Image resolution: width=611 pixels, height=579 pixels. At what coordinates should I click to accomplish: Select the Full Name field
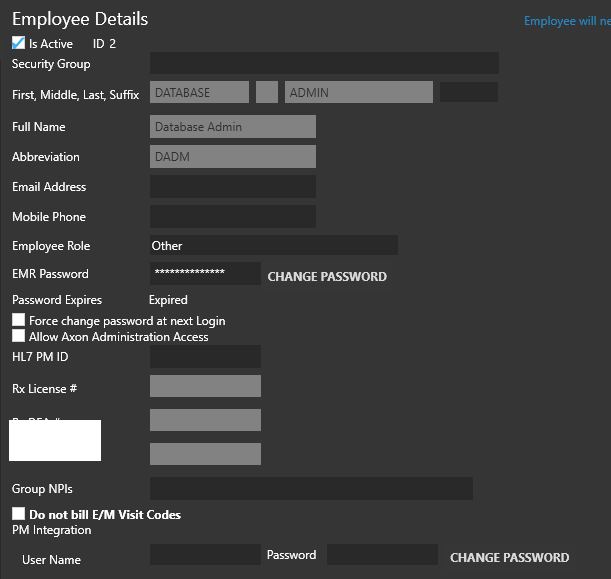[x=233, y=127]
